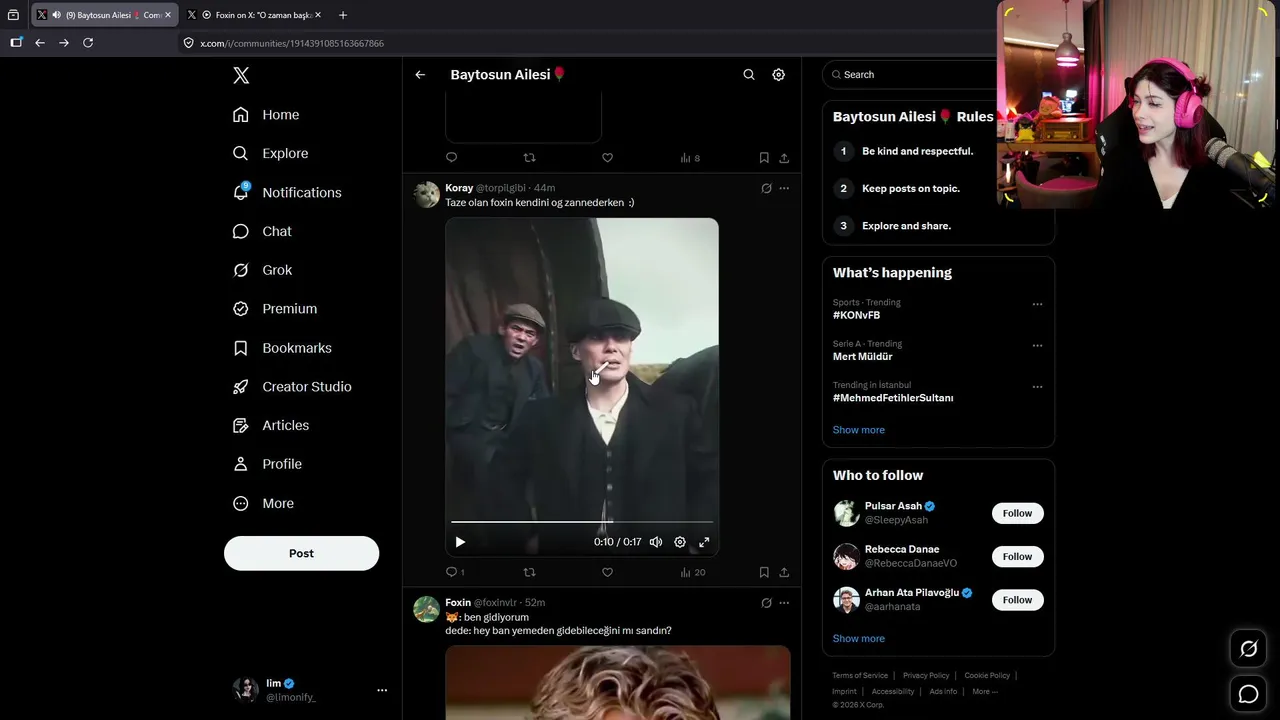Show more trends in What's happening
Image resolution: width=1280 pixels, height=720 pixels.
pos(859,430)
